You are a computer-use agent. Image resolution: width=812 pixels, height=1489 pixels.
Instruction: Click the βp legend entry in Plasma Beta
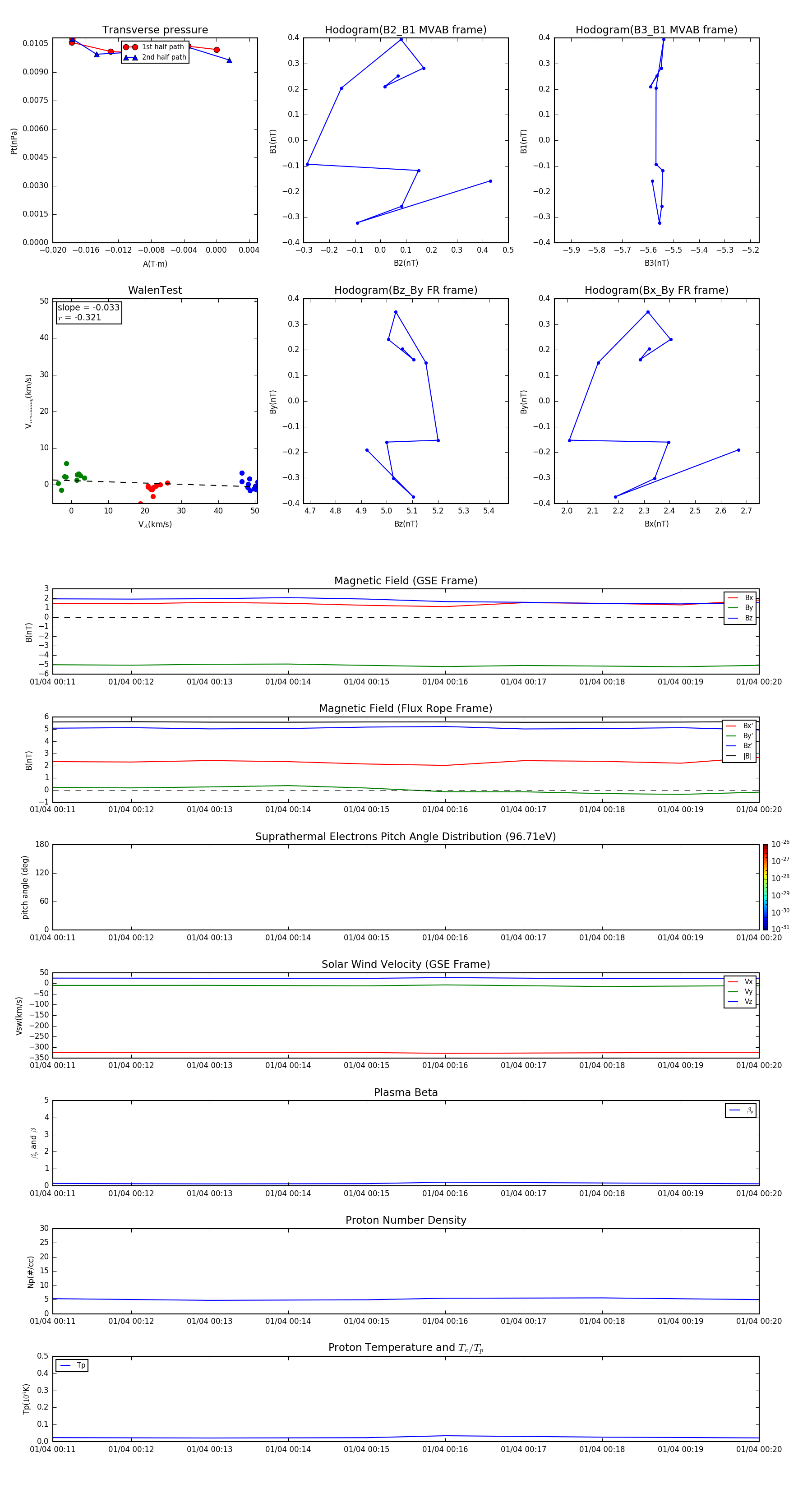[x=741, y=1110]
